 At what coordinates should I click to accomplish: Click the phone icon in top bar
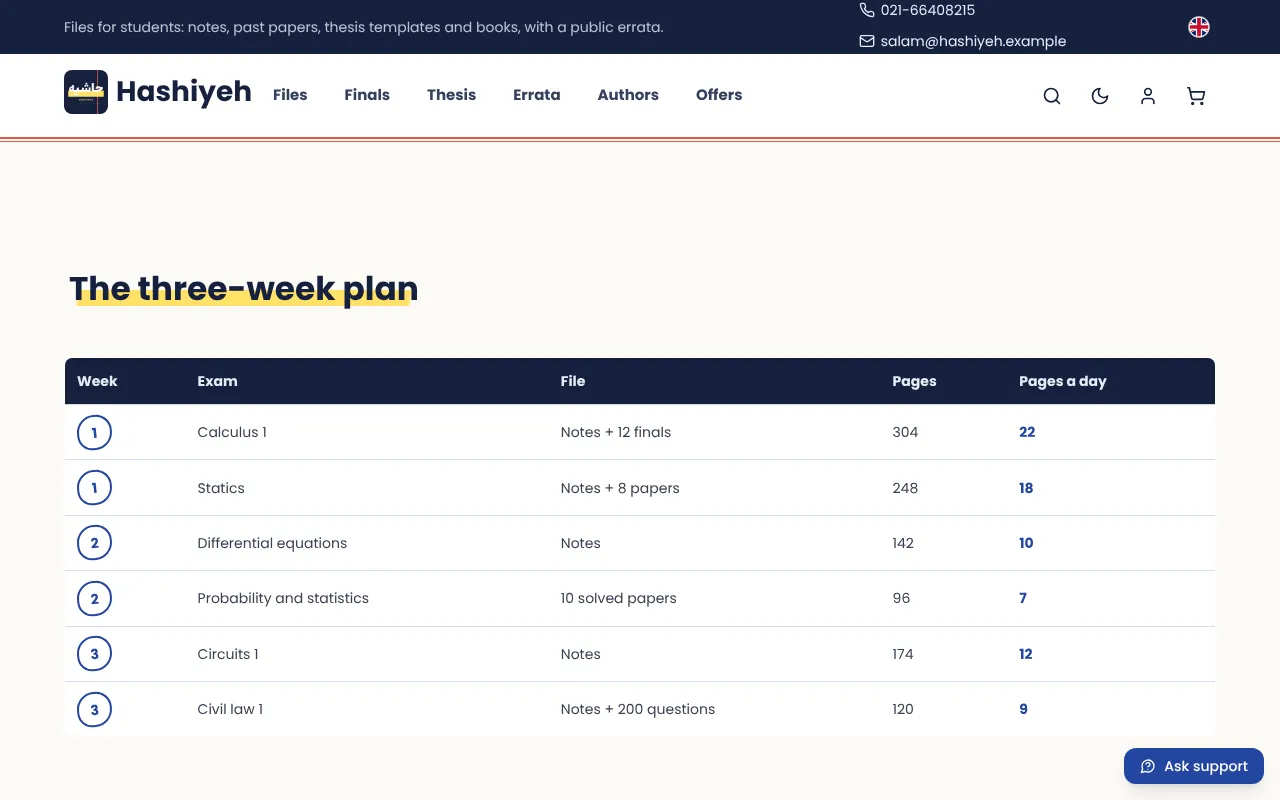[x=867, y=10]
